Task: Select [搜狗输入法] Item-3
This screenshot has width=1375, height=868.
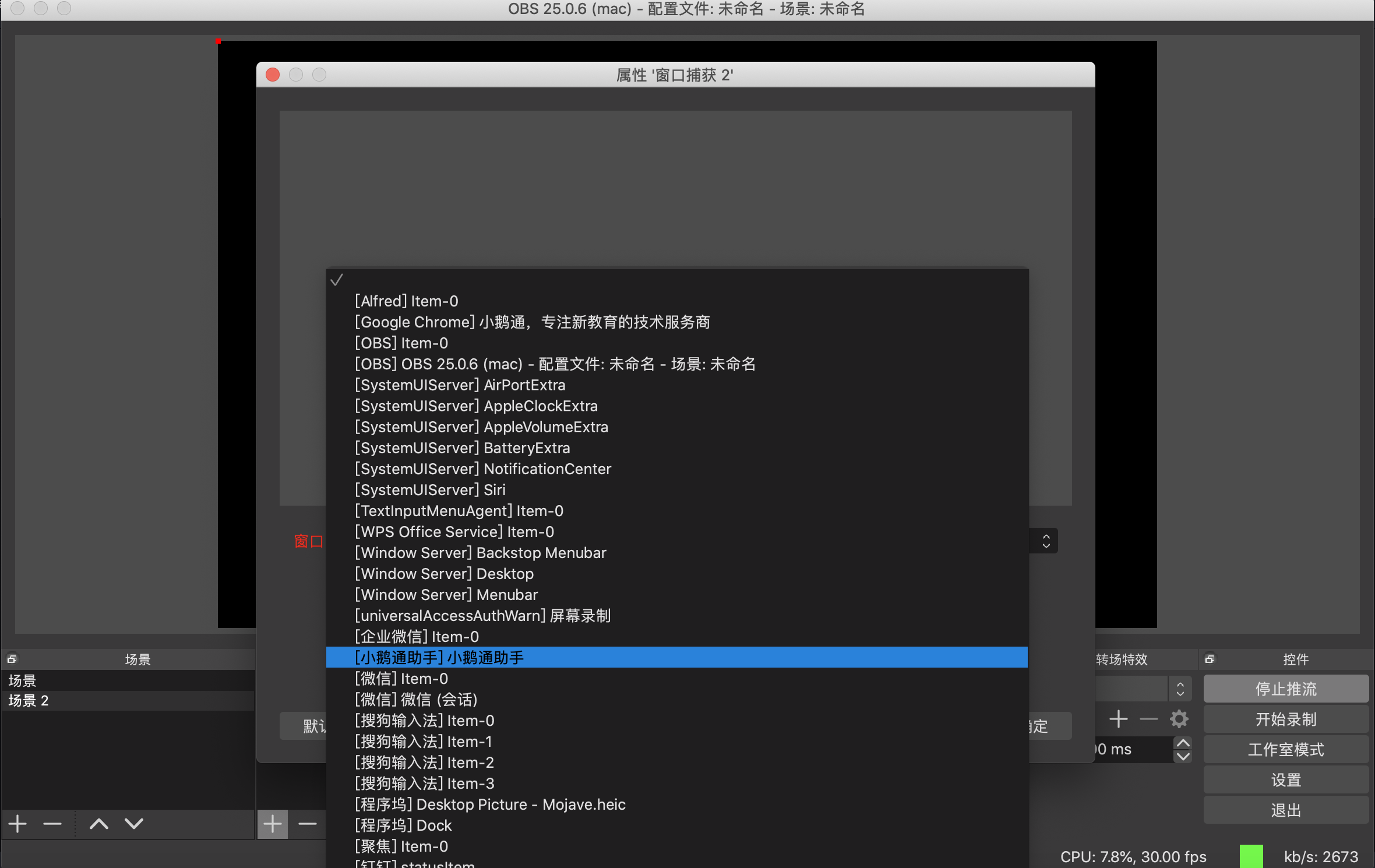Action: [677, 784]
